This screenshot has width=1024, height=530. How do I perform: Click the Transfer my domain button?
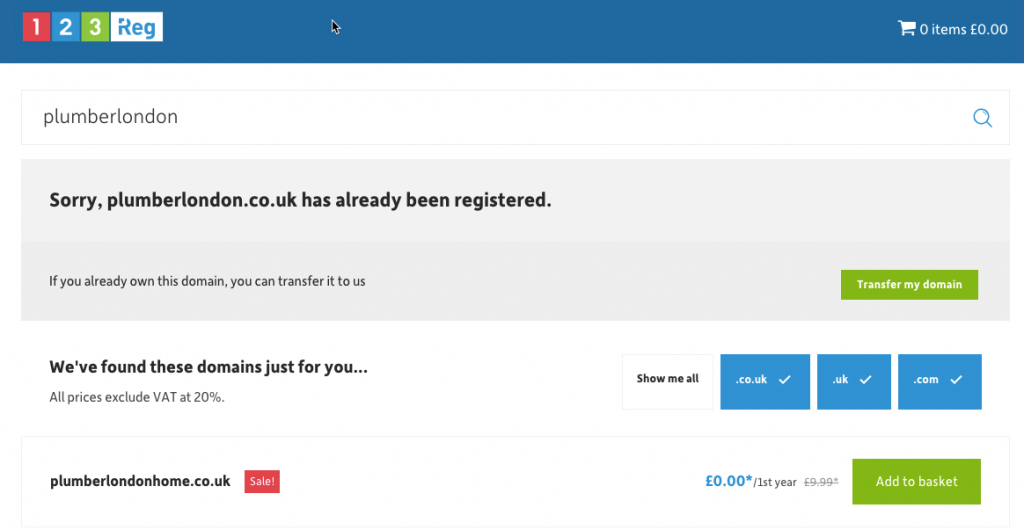909,285
